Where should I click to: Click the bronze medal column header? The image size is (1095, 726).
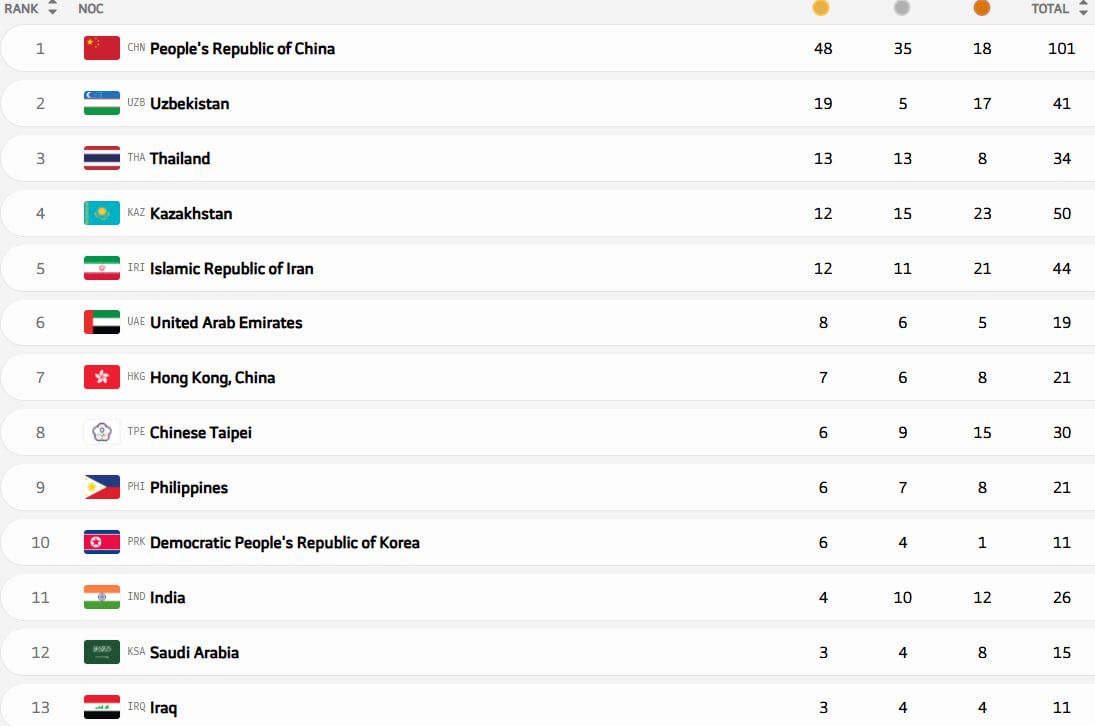982,8
